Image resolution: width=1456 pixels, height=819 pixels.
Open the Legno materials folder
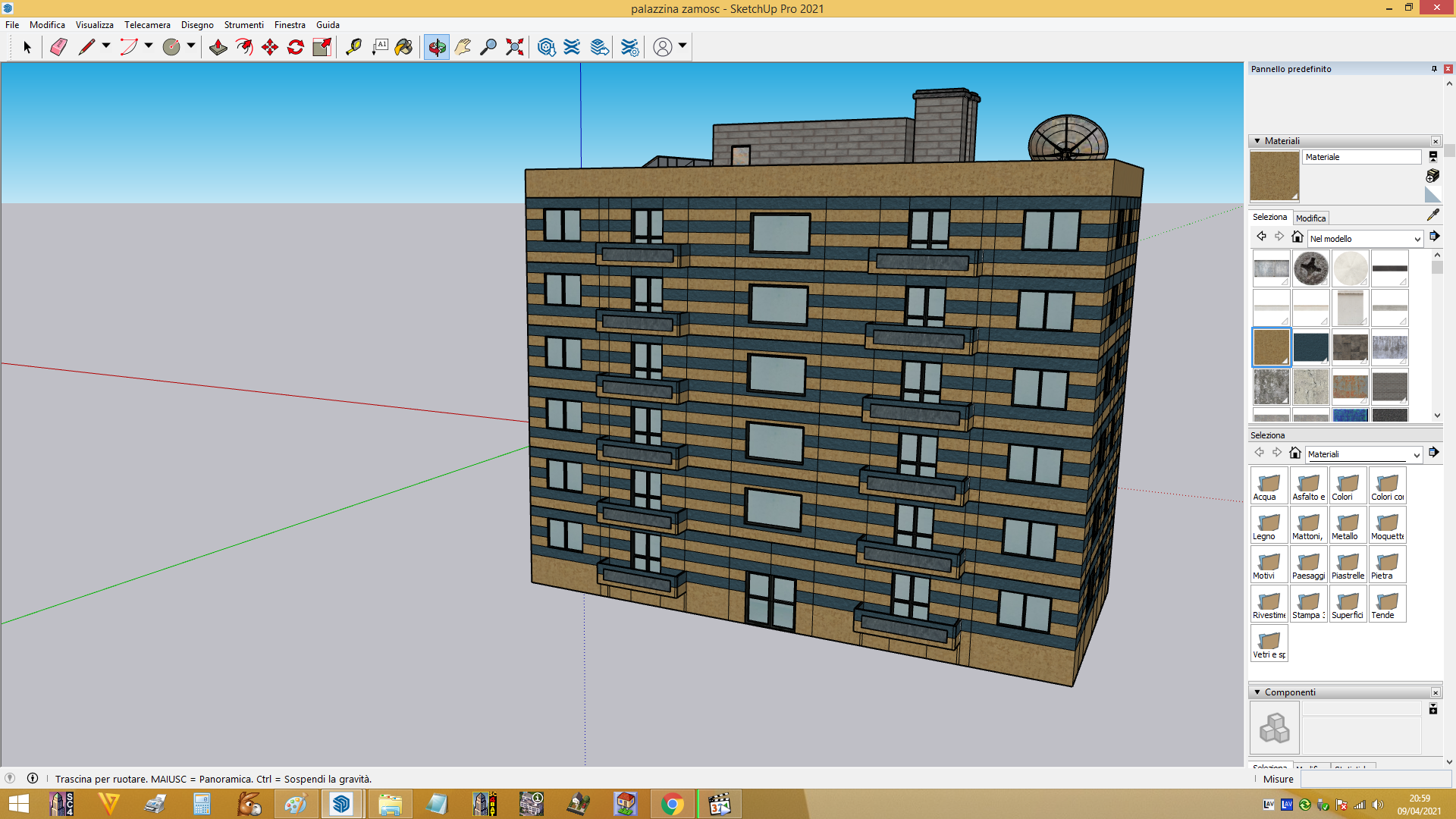tap(1269, 526)
